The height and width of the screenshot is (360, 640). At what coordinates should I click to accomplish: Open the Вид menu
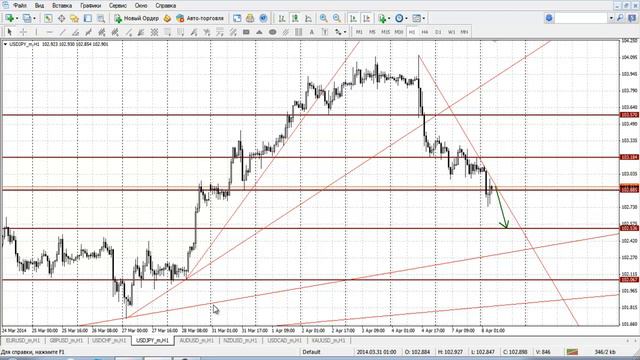[39, 6]
